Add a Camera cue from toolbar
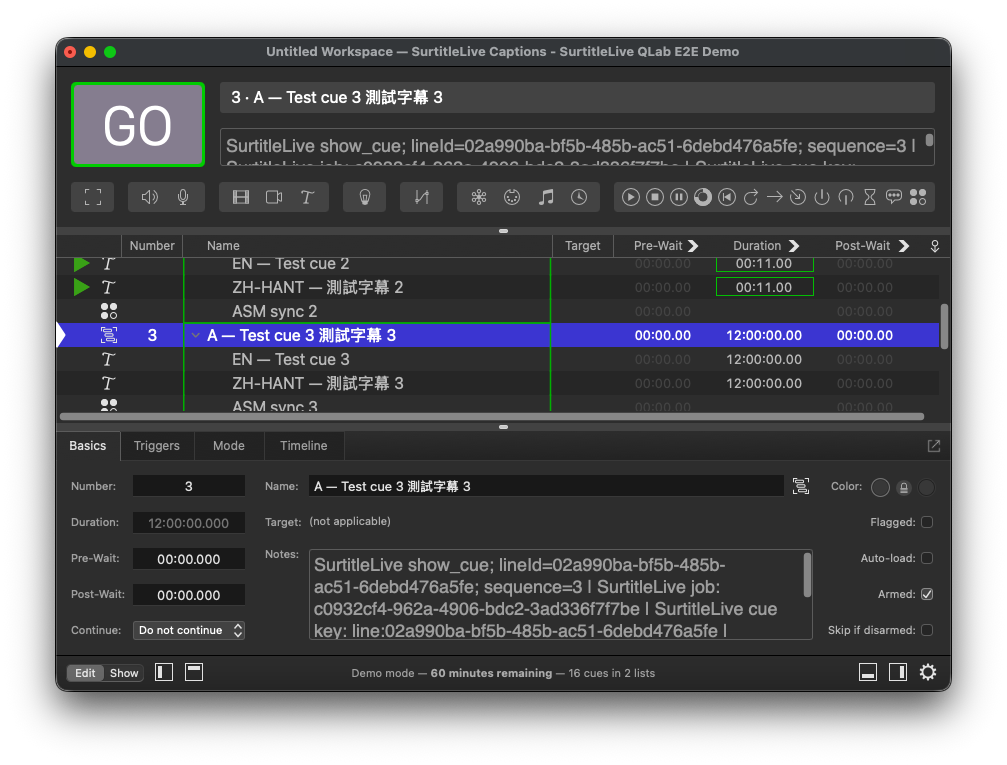Viewport: 1007px width, 765px height. click(x=274, y=197)
